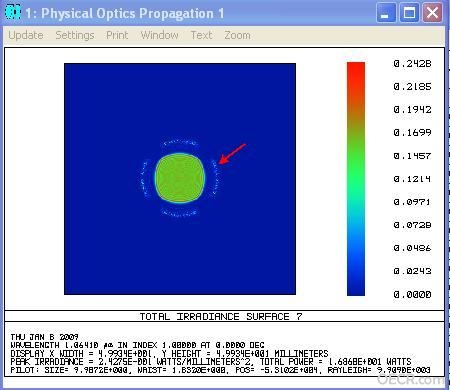
Task: Open the Settings menu
Action: point(75,35)
